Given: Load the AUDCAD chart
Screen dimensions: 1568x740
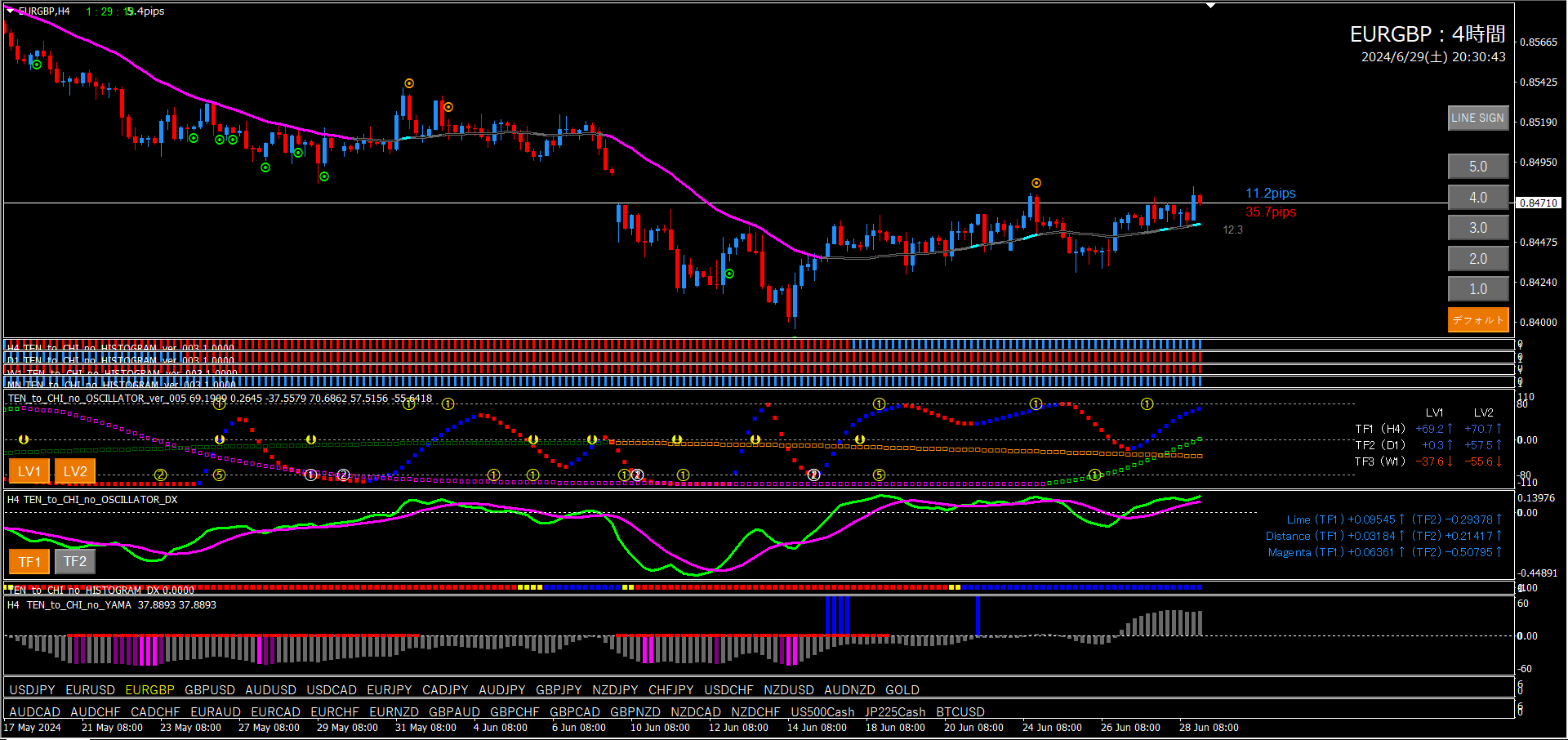Looking at the screenshot, I should [x=35, y=712].
